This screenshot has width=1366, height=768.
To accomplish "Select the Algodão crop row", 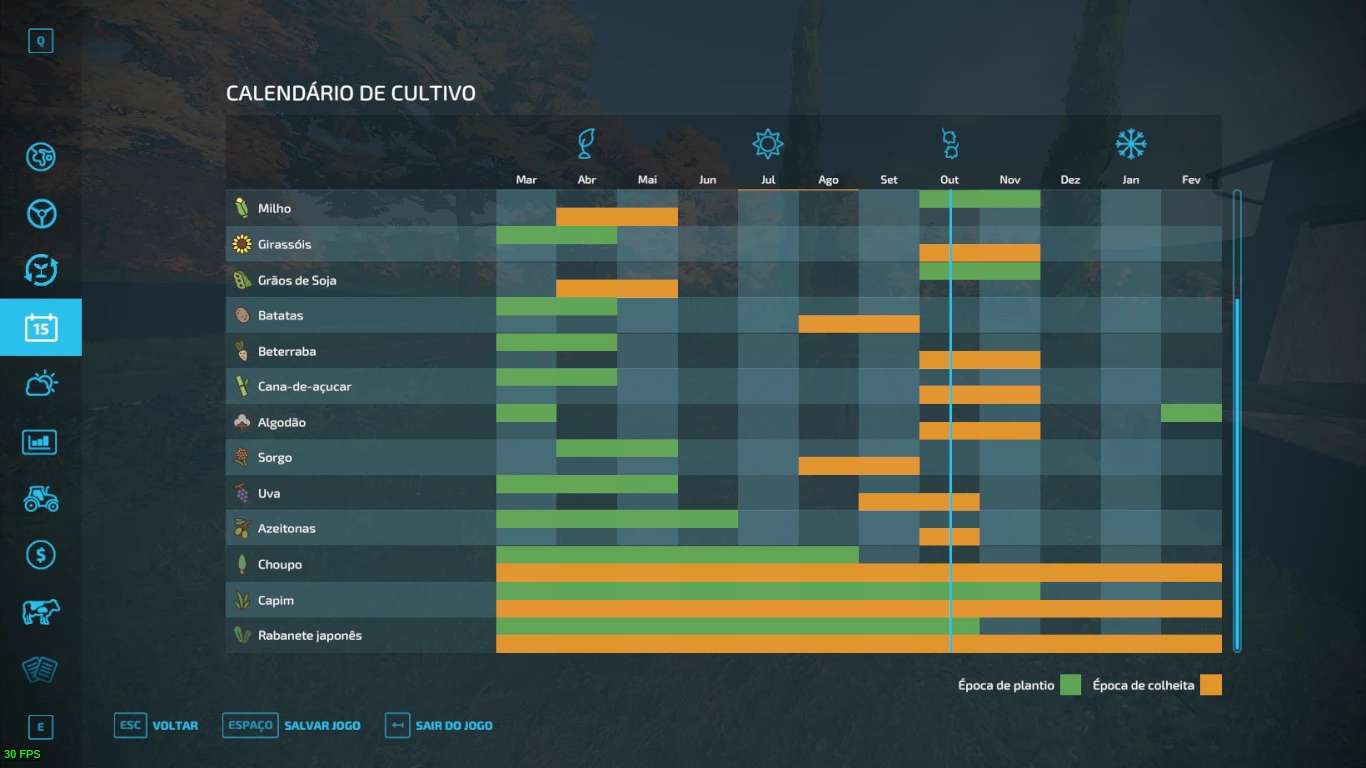I will [x=281, y=422].
